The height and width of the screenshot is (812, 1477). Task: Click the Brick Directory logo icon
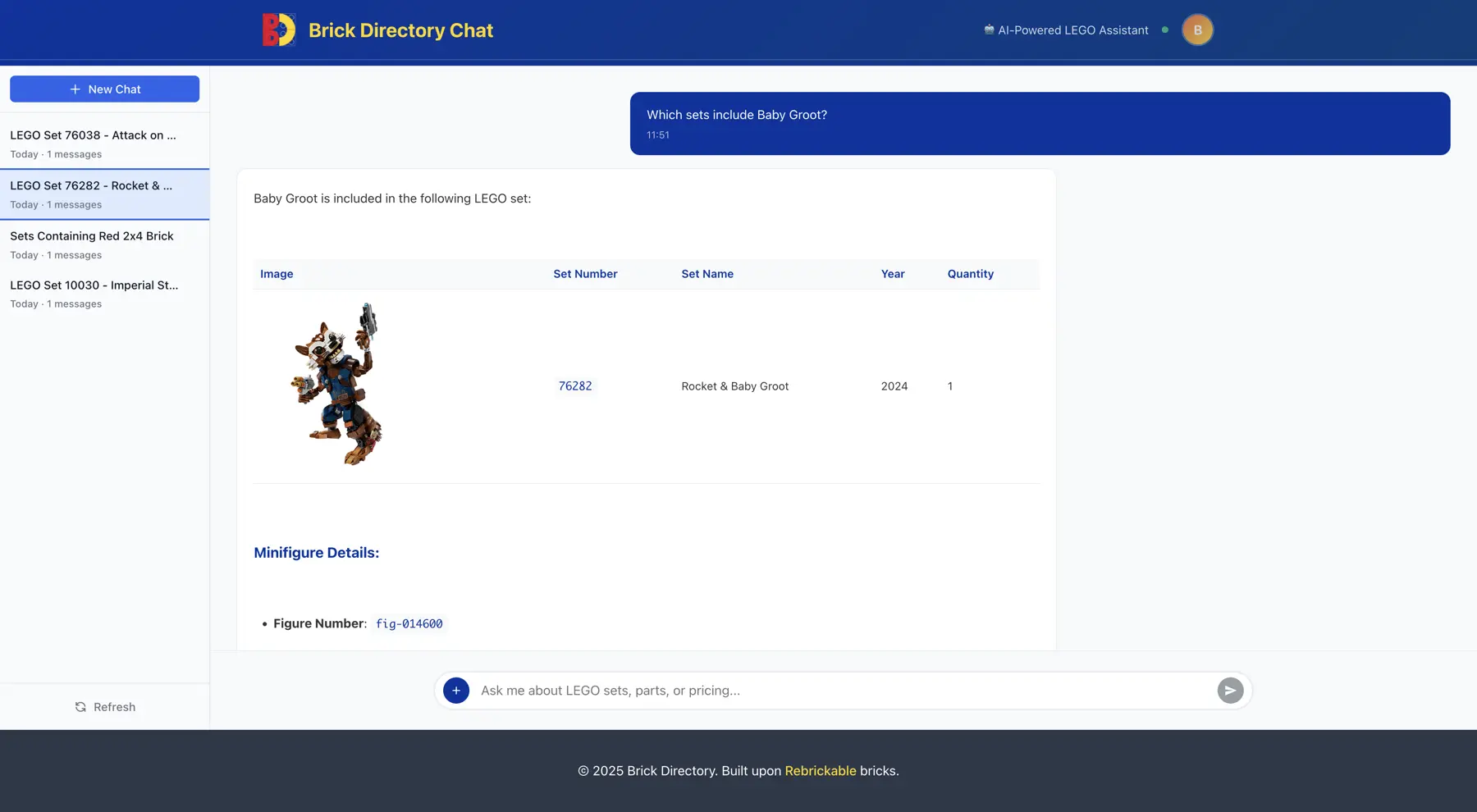tap(279, 30)
